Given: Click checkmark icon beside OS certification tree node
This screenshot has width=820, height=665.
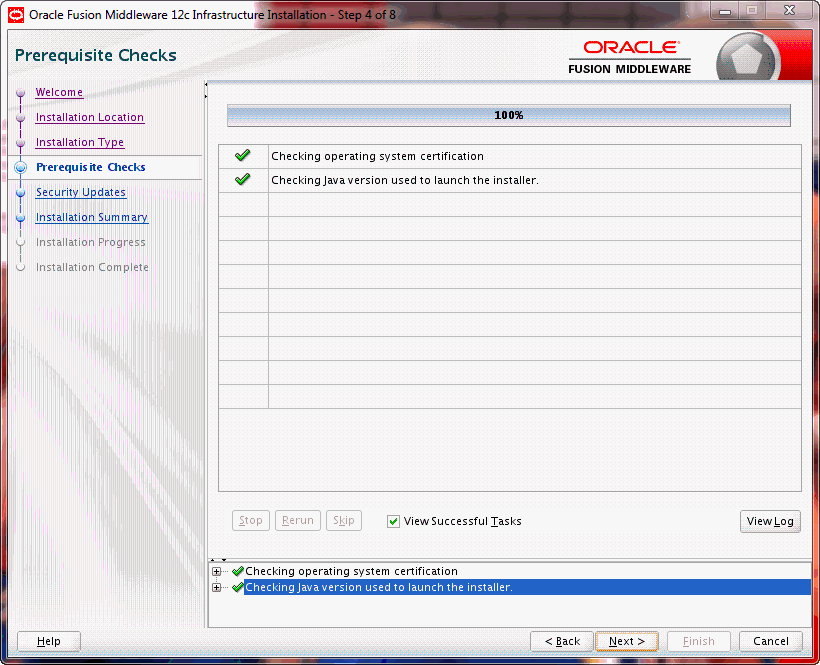Looking at the screenshot, I should click(x=238, y=571).
